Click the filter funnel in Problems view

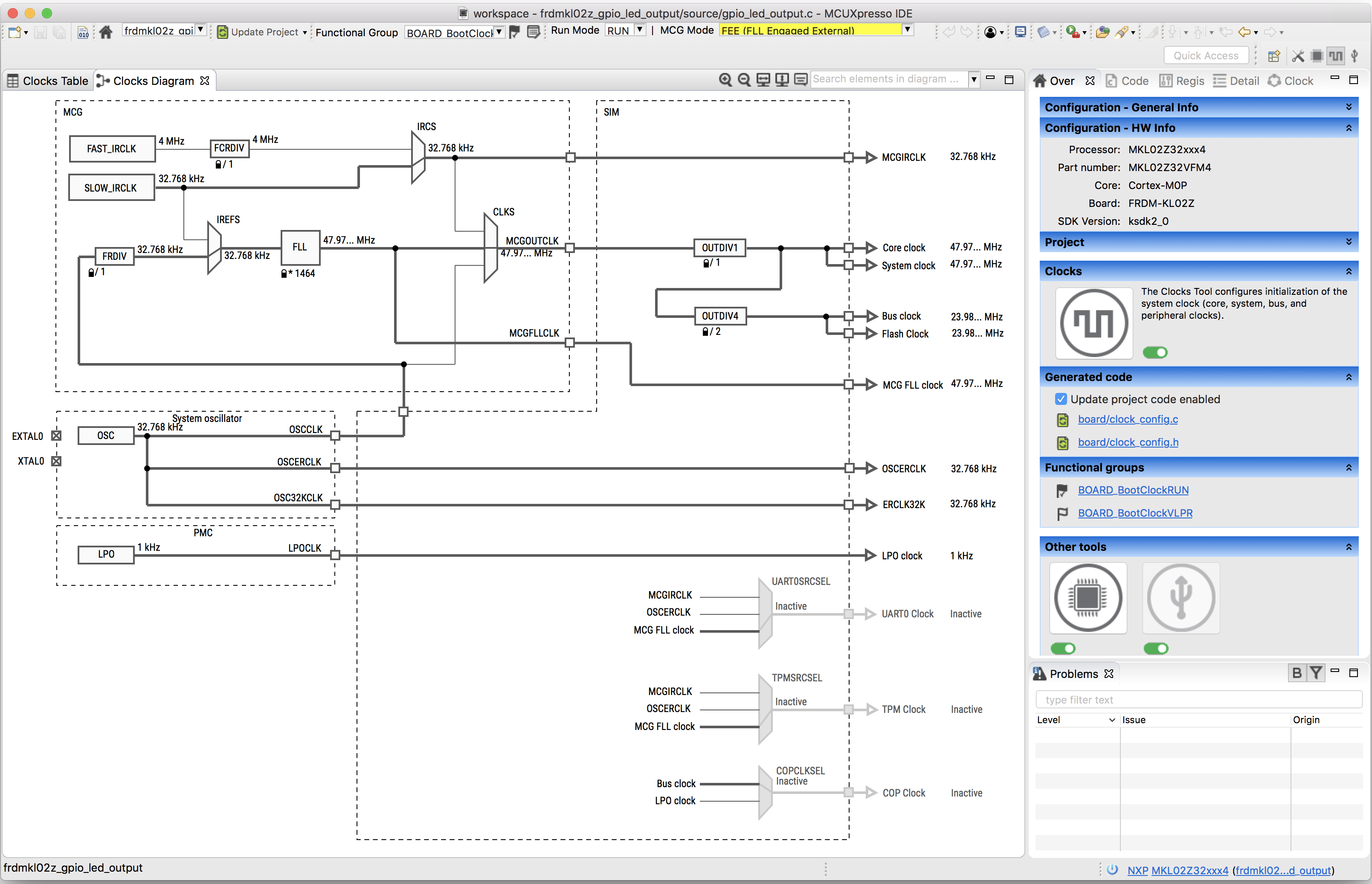pyautogui.click(x=1316, y=673)
